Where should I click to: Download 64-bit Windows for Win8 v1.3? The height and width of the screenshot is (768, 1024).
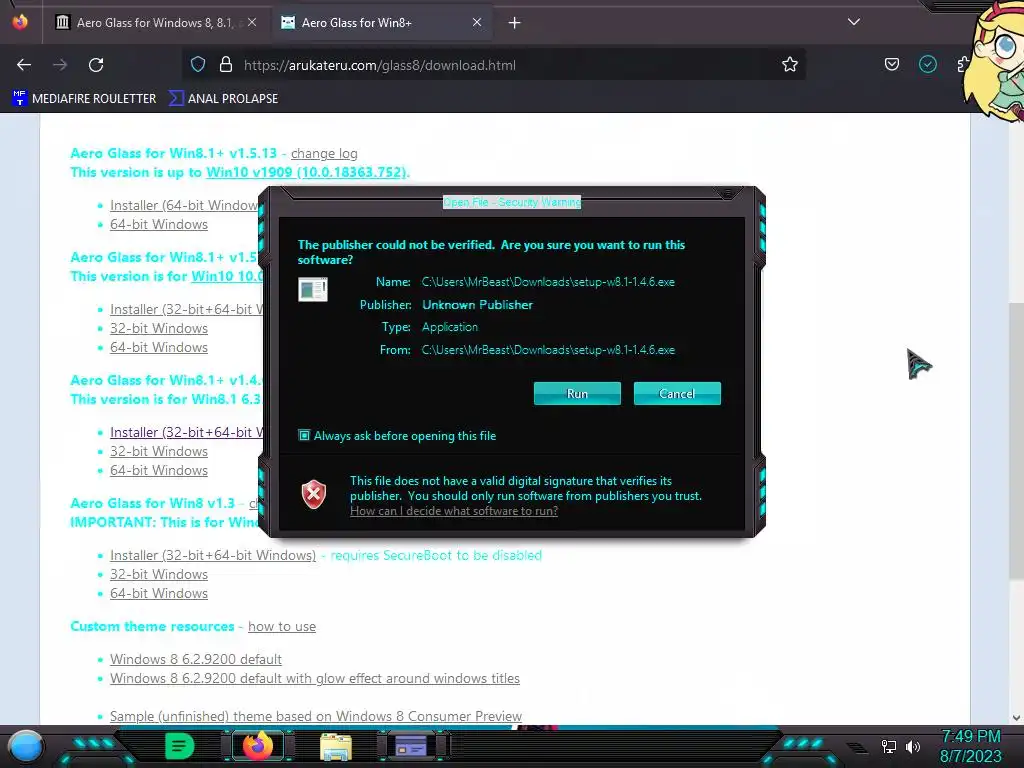click(159, 593)
